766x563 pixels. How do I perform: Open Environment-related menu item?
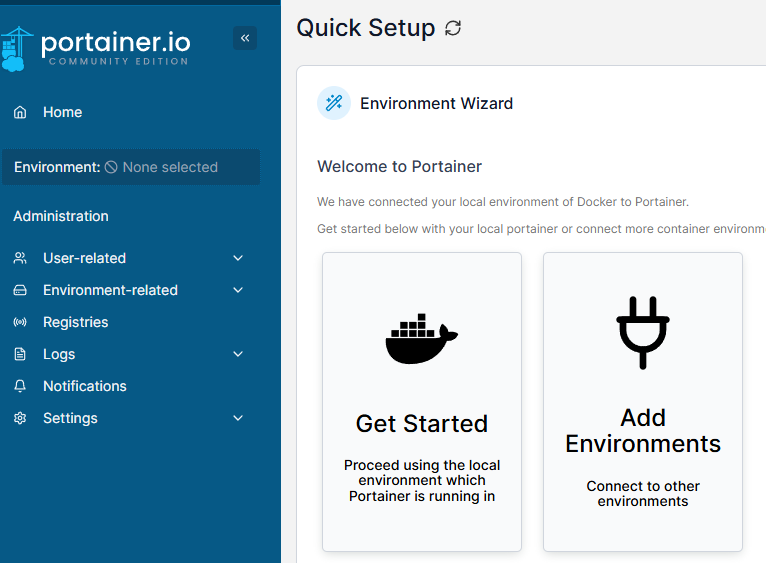pos(110,290)
